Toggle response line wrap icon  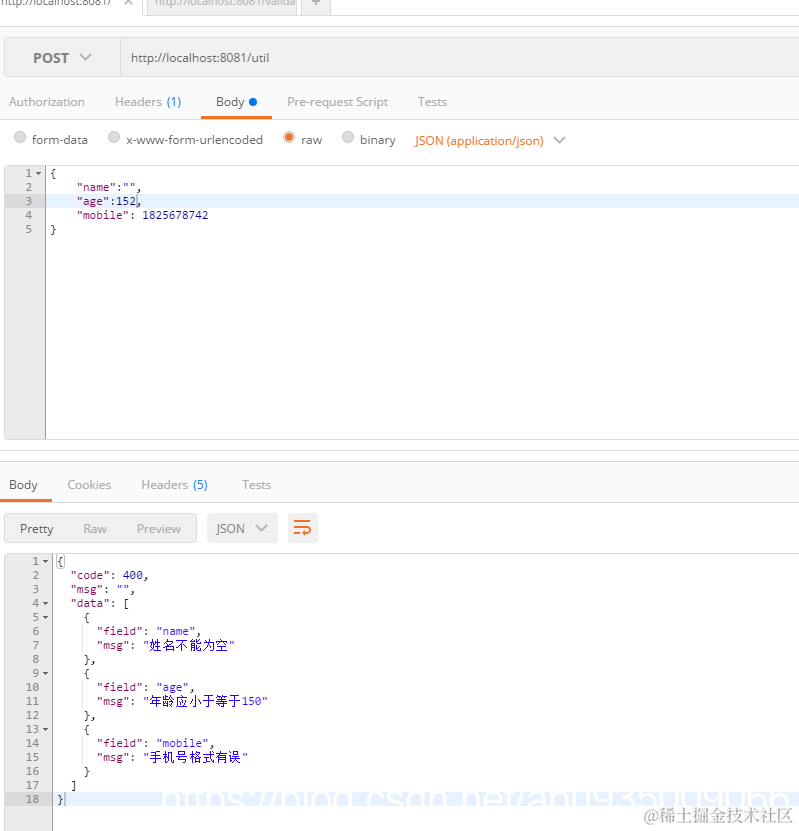point(303,528)
